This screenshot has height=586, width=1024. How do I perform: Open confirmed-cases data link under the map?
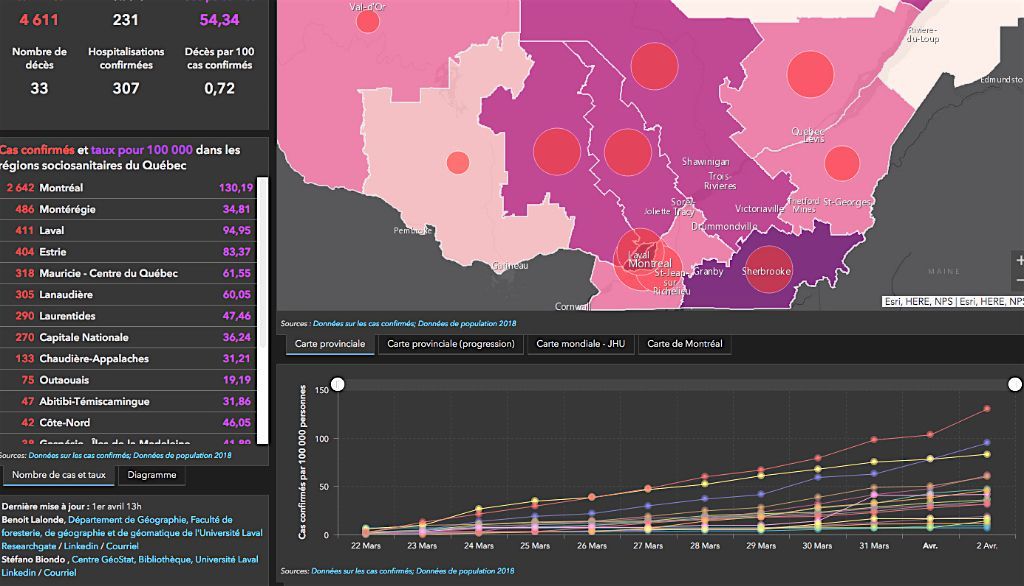pos(363,323)
